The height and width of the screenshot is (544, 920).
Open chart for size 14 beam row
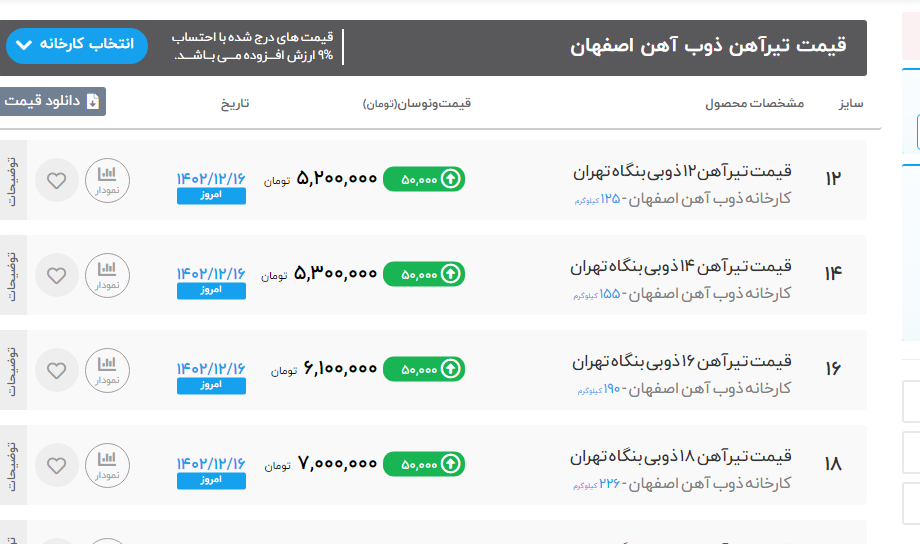coord(107,275)
